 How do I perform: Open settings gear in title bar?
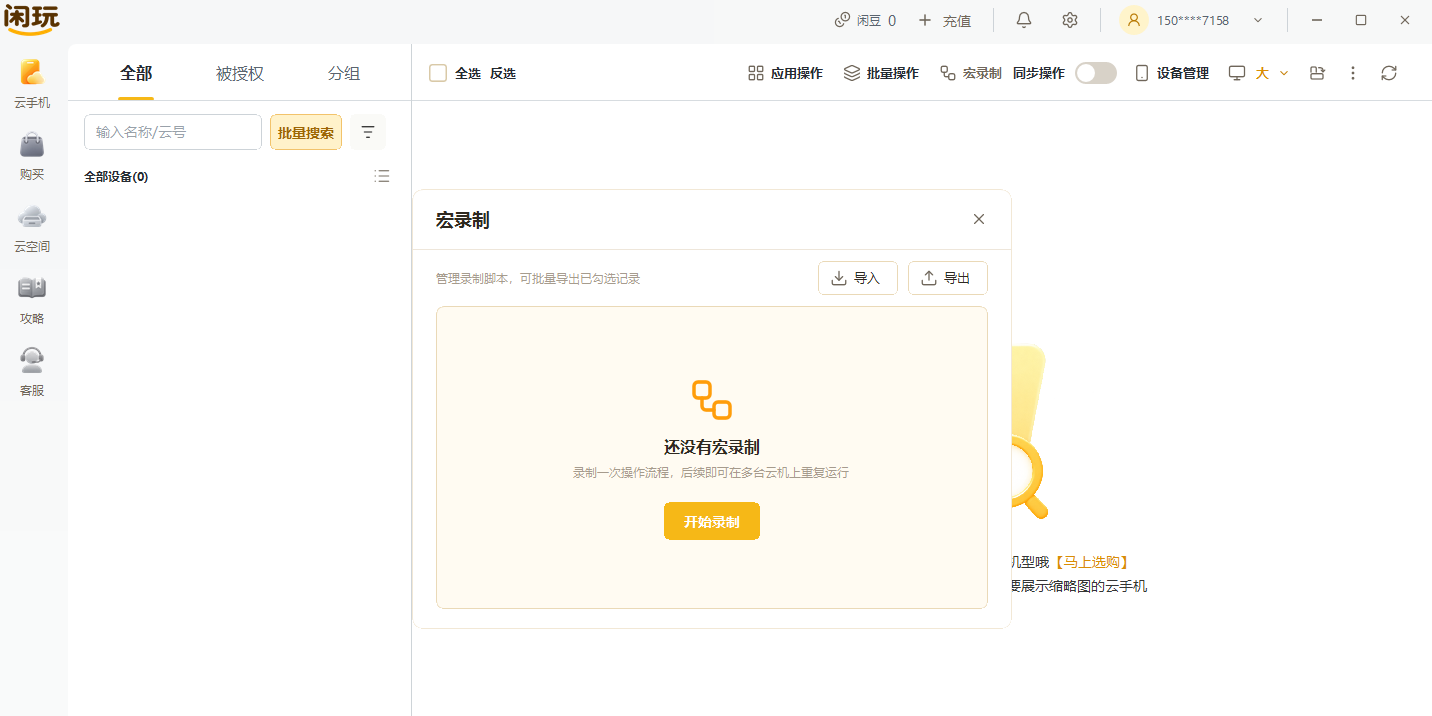pos(1069,20)
